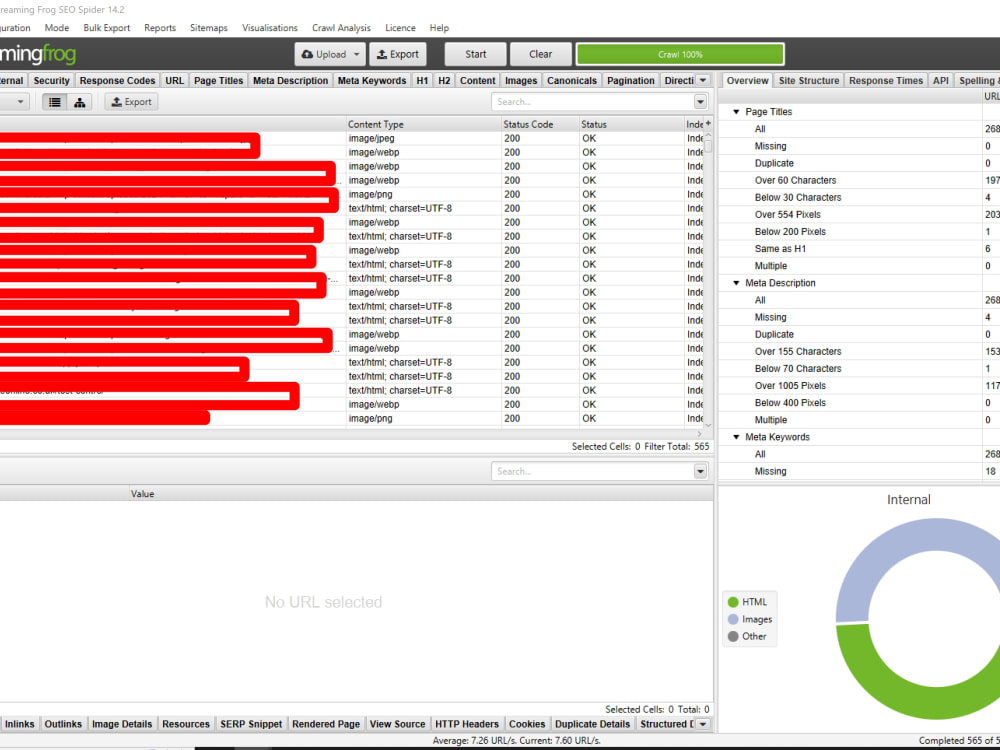Image resolution: width=1000 pixels, height=750 pixels.
Task: Switch to the Pagination tab
Action: 631,80
